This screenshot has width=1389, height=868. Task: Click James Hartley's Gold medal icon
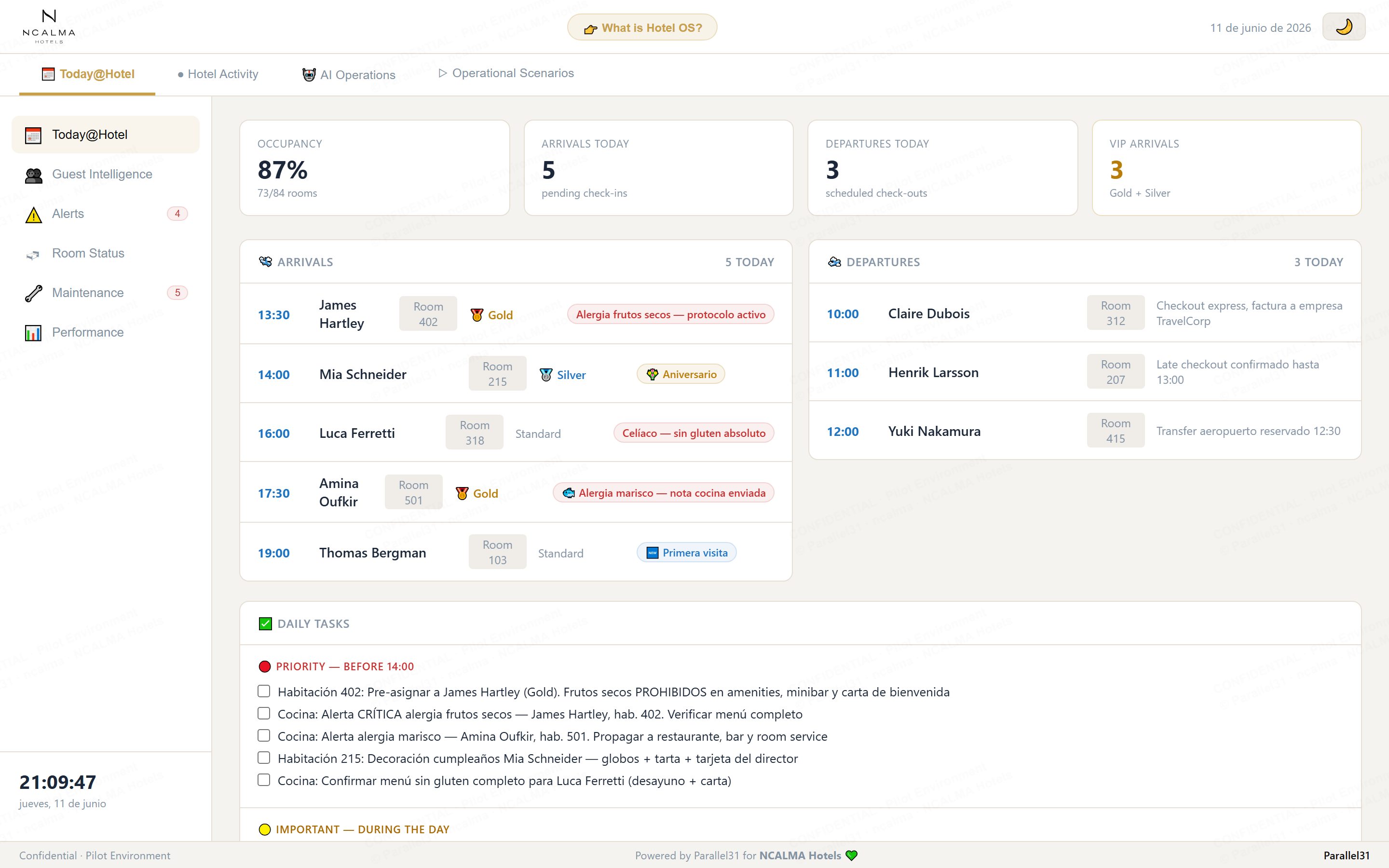[x=477, y=314]
